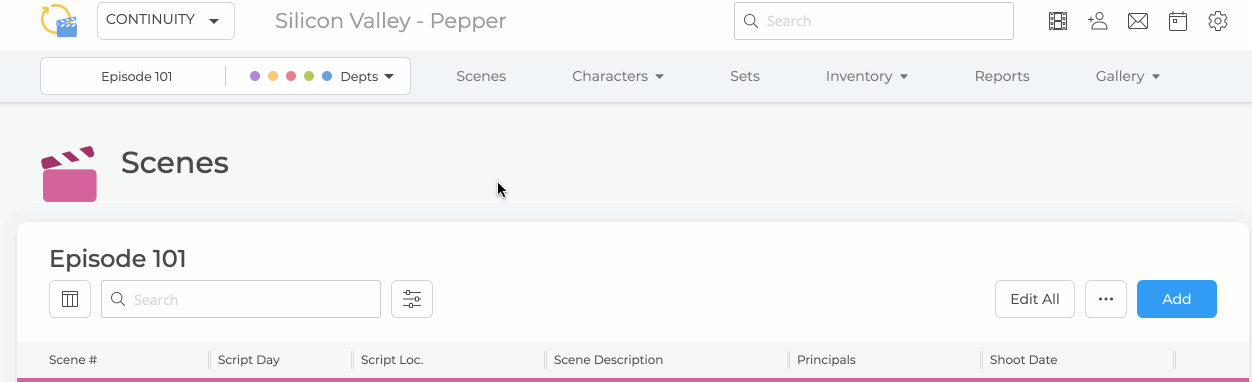The image size is (1252, 382).
Task: Open the mail envelope icon
Action: 1138,21
